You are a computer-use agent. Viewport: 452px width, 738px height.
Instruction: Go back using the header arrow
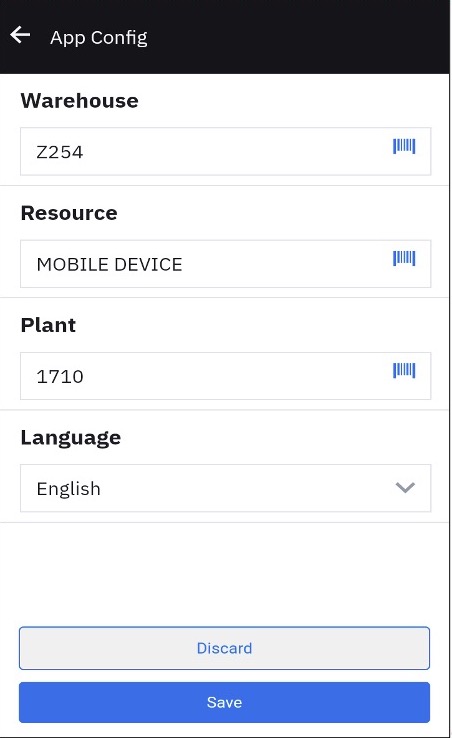(x=20, y=35)
